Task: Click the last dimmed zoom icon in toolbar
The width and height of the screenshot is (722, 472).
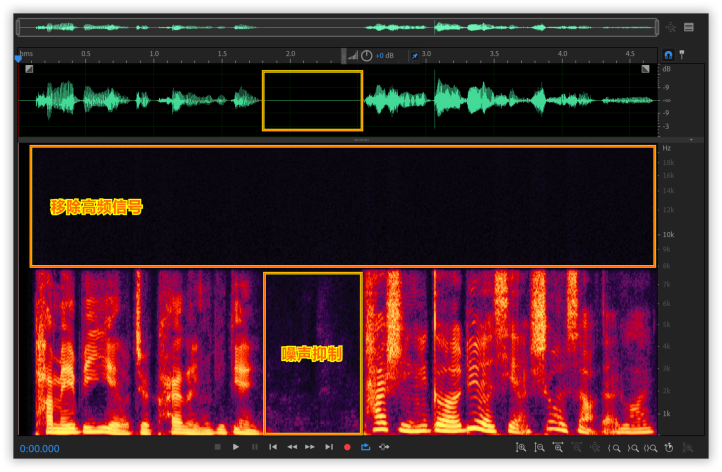Action: point(688,447)
